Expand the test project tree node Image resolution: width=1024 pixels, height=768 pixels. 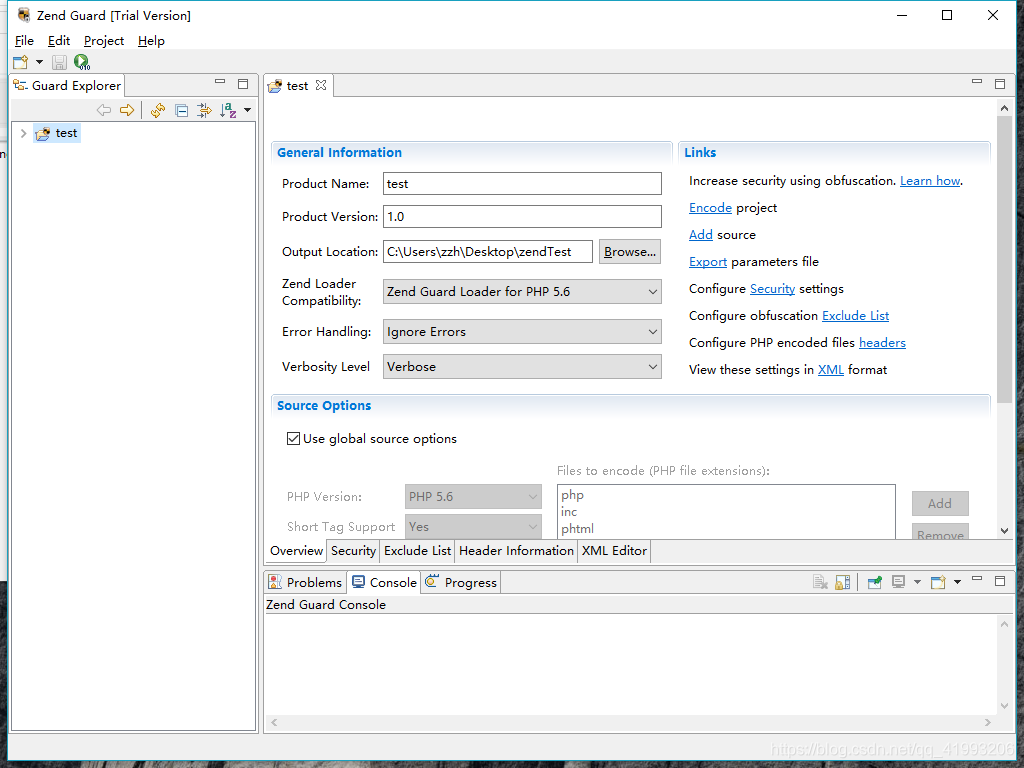[x=24, y=133]
